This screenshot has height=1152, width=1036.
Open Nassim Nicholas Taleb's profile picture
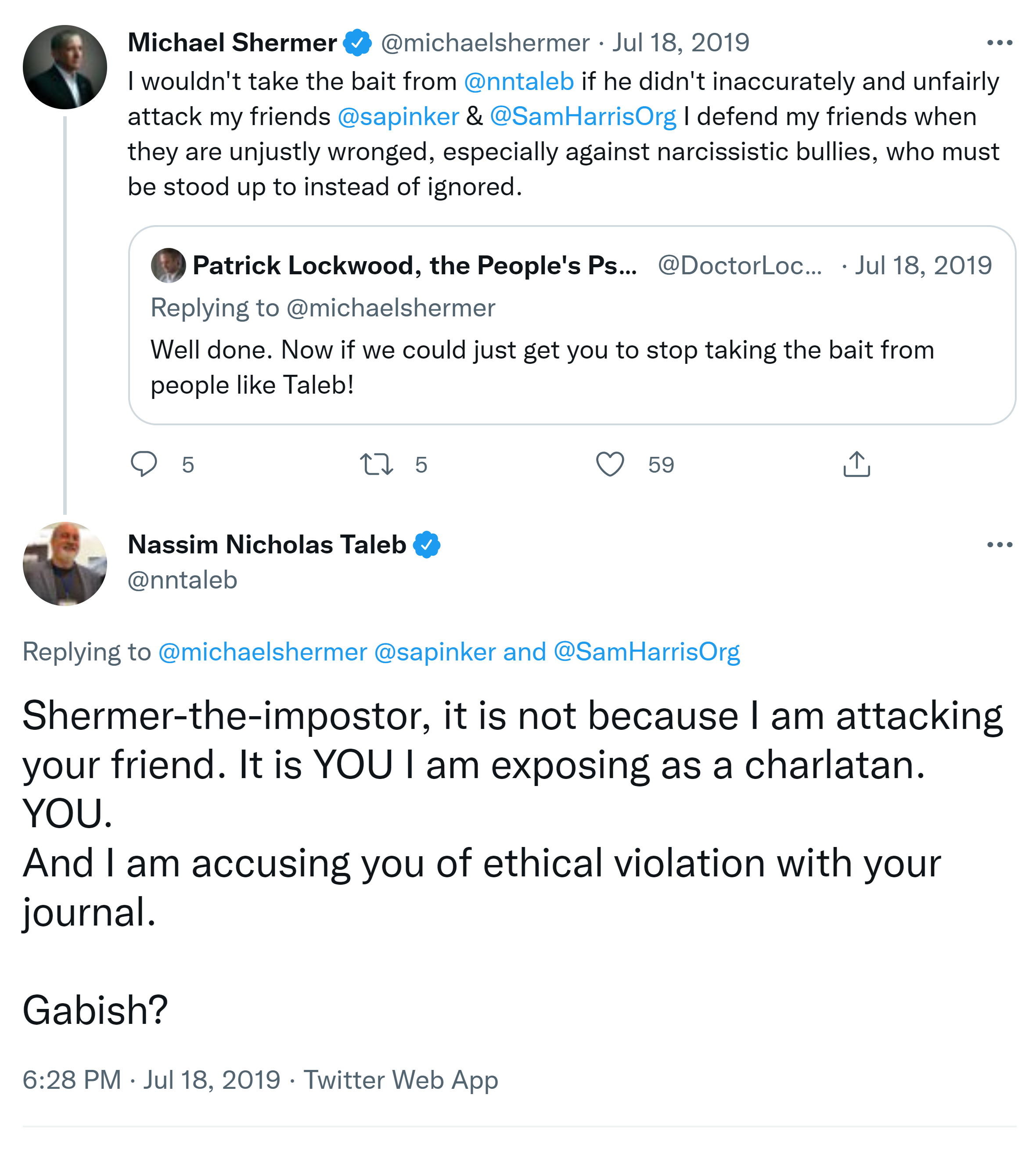[65, 563]
